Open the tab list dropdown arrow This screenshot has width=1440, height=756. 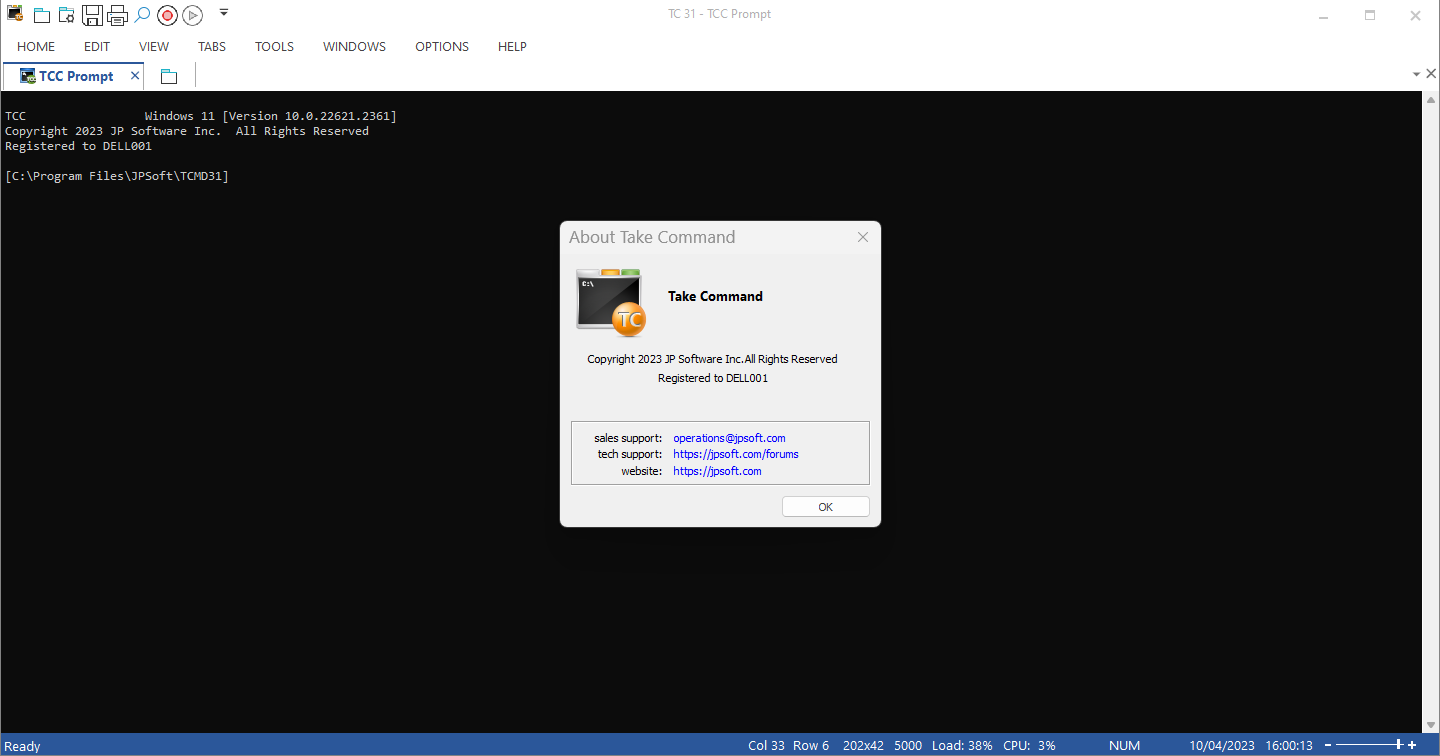[x=1416, y=75]
